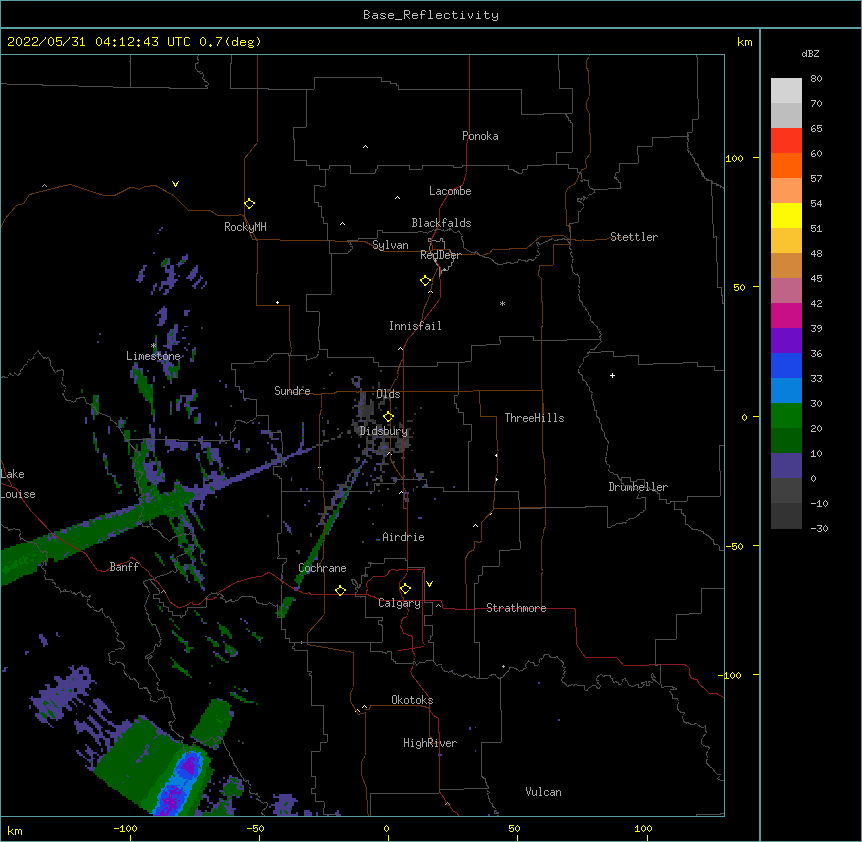Click the horizontal axis tick label 50
Image resolution: width=862 pixels, height=842 pixels.
[514, 828]
